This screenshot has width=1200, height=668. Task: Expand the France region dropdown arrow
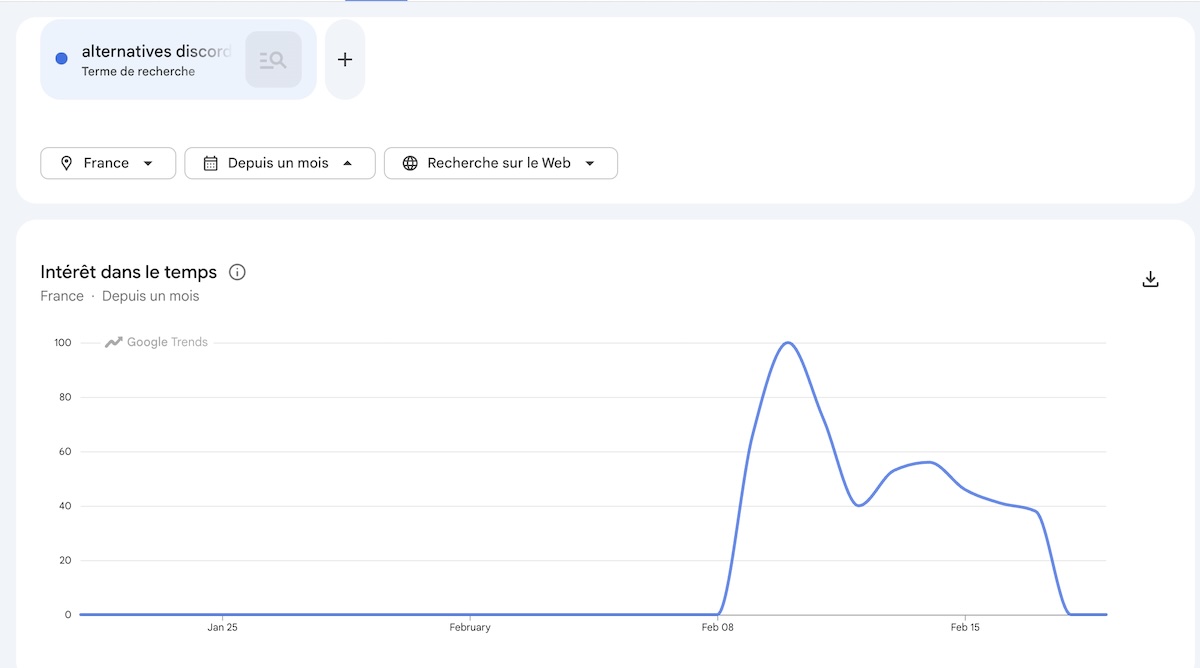pyautogui.click(x=148, y=163)
